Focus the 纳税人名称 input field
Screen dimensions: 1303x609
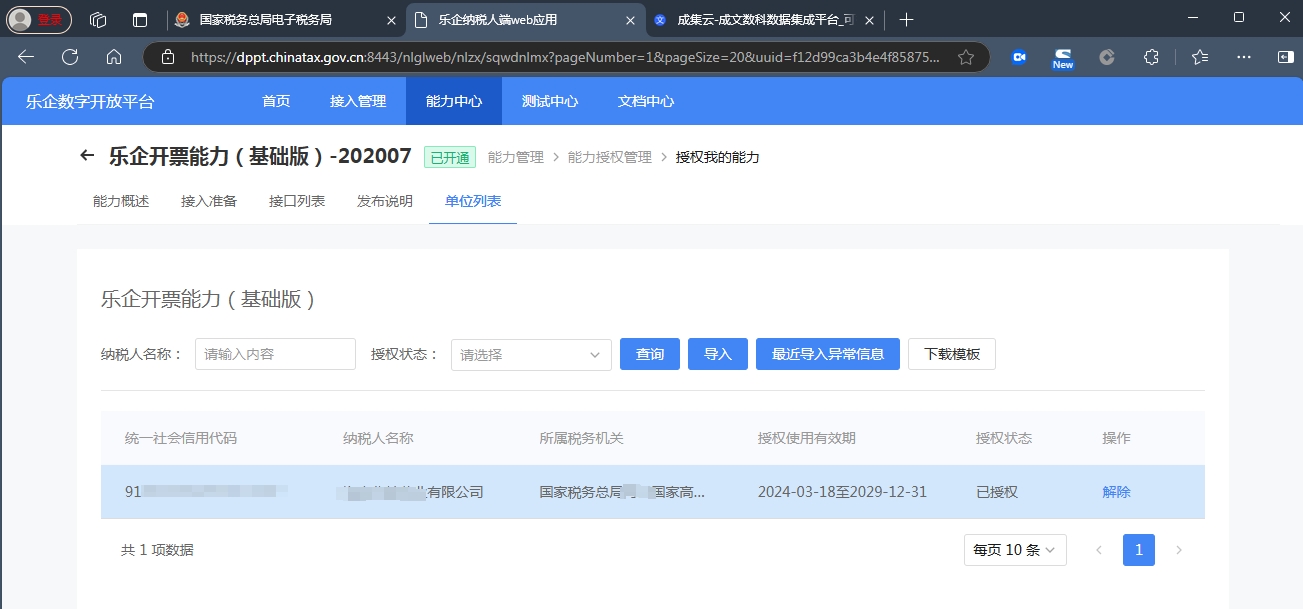[275, 354]
